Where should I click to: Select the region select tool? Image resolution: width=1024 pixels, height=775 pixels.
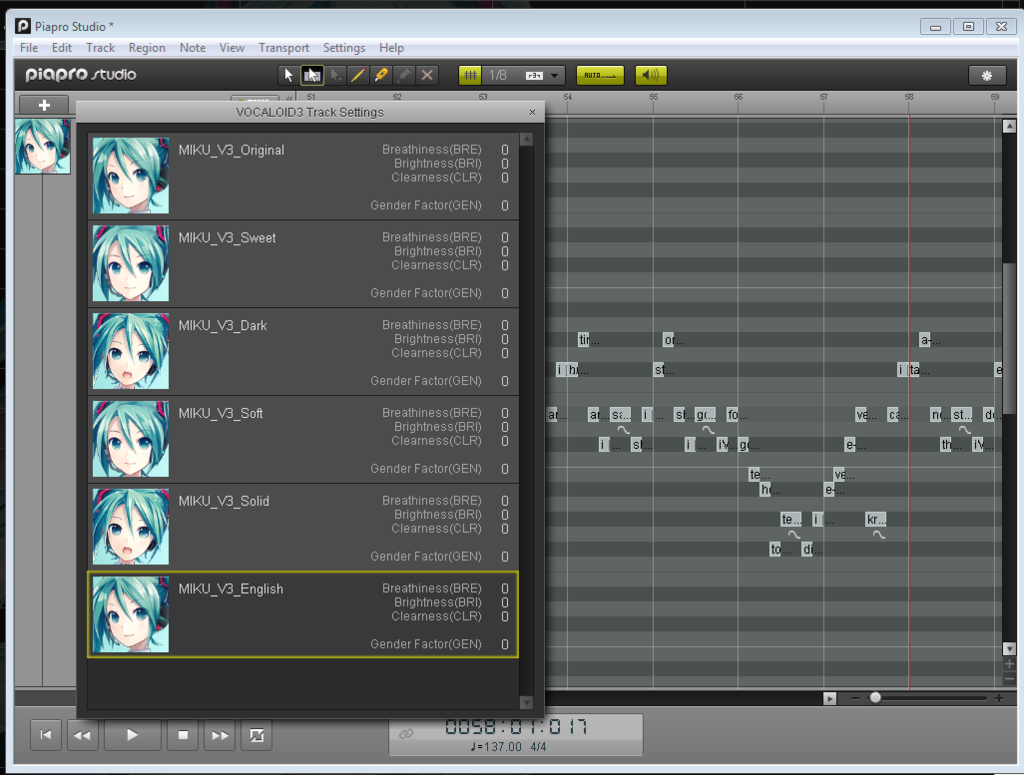point(312,75)
